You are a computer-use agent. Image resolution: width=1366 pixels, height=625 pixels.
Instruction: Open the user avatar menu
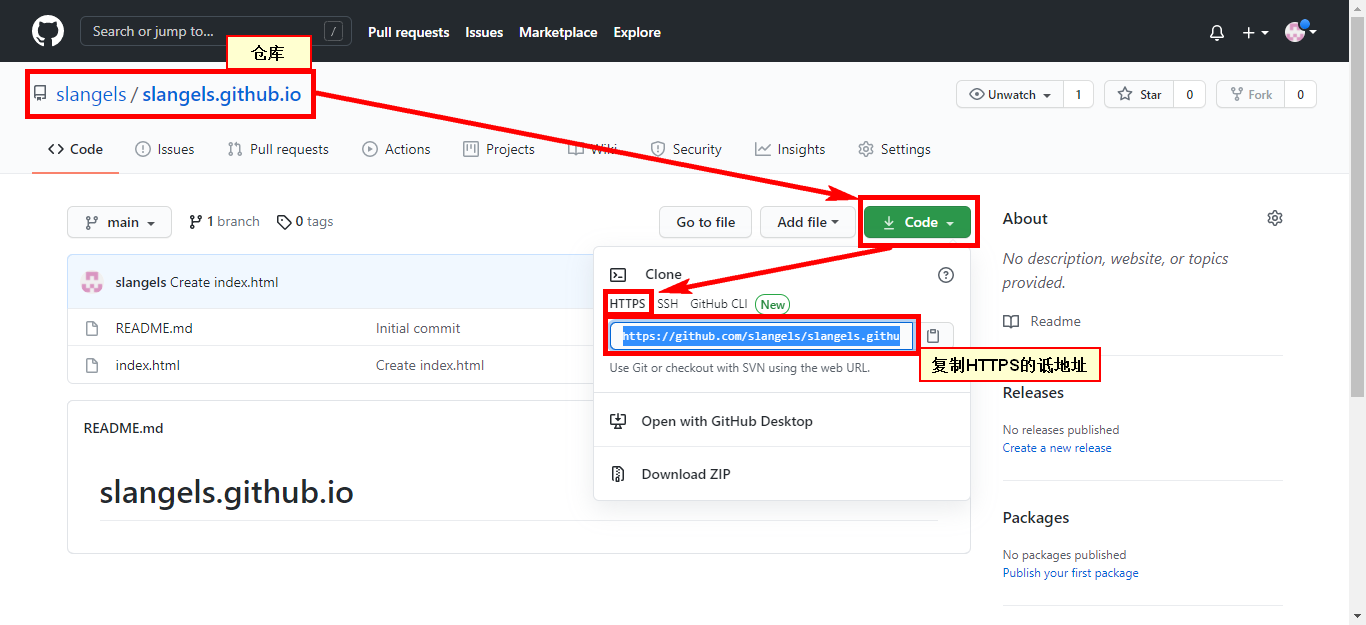coord(1300,32)
